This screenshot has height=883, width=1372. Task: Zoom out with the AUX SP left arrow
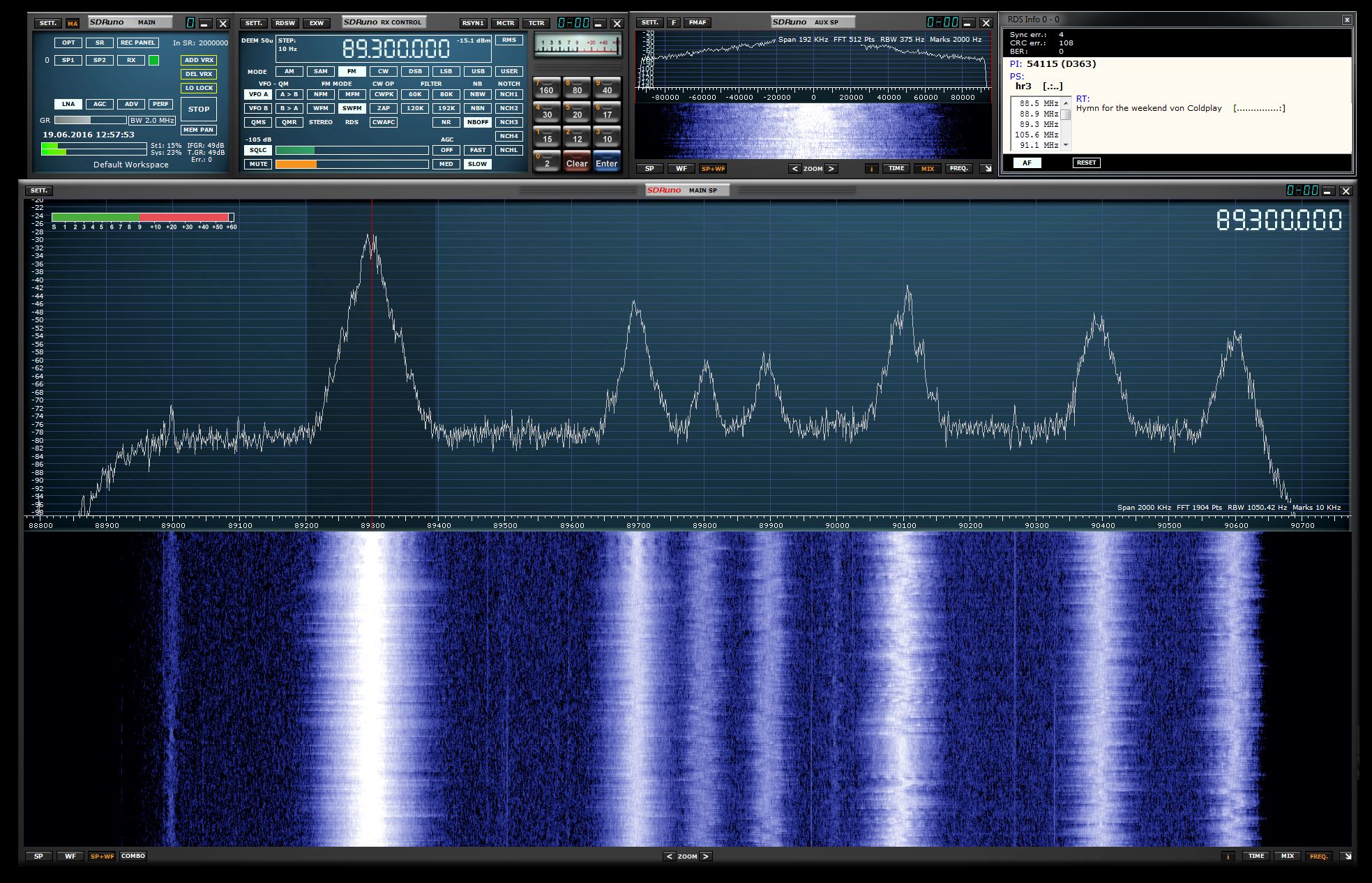(795, 169)
